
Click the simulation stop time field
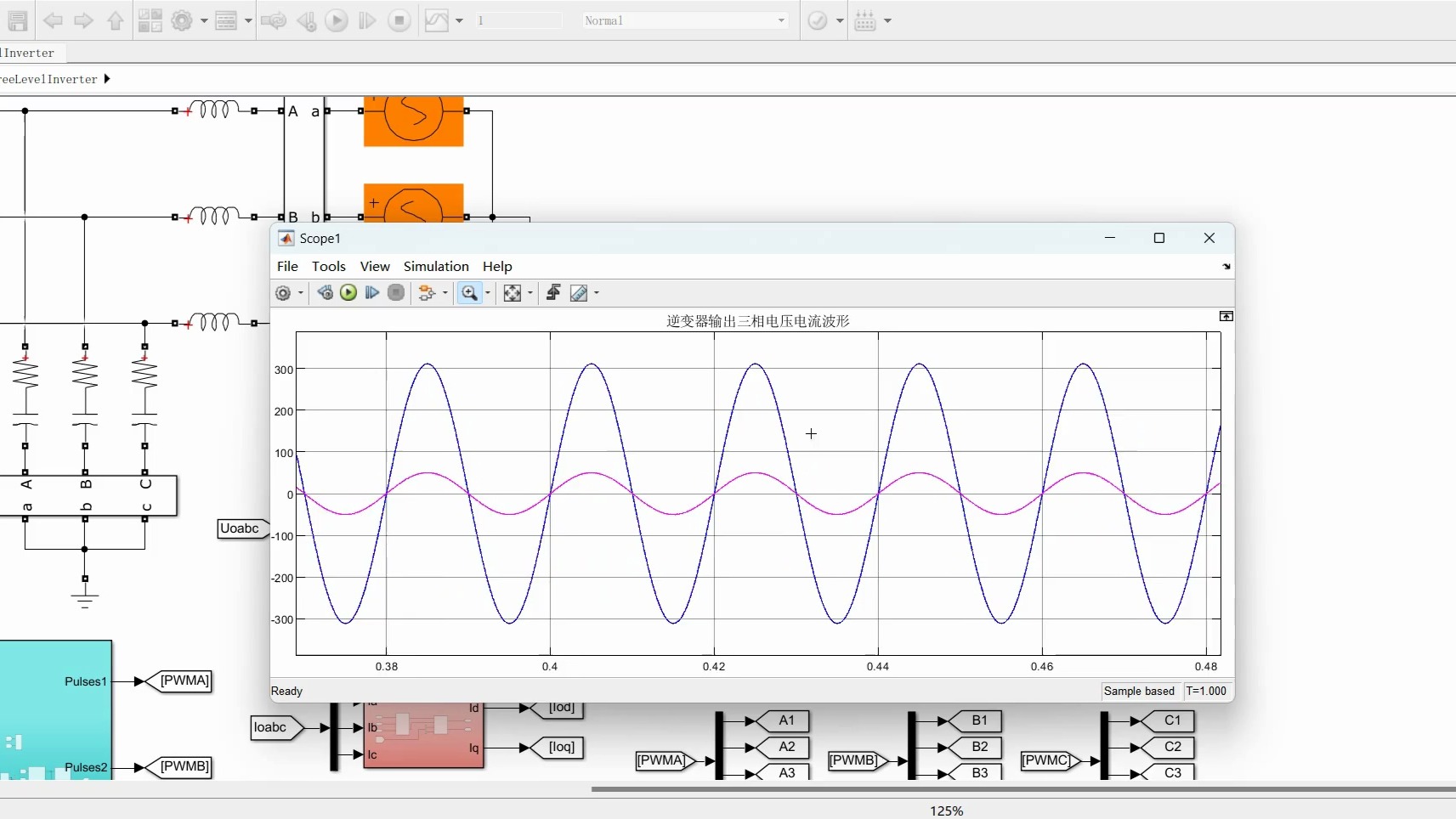click(x=517, y=20)
